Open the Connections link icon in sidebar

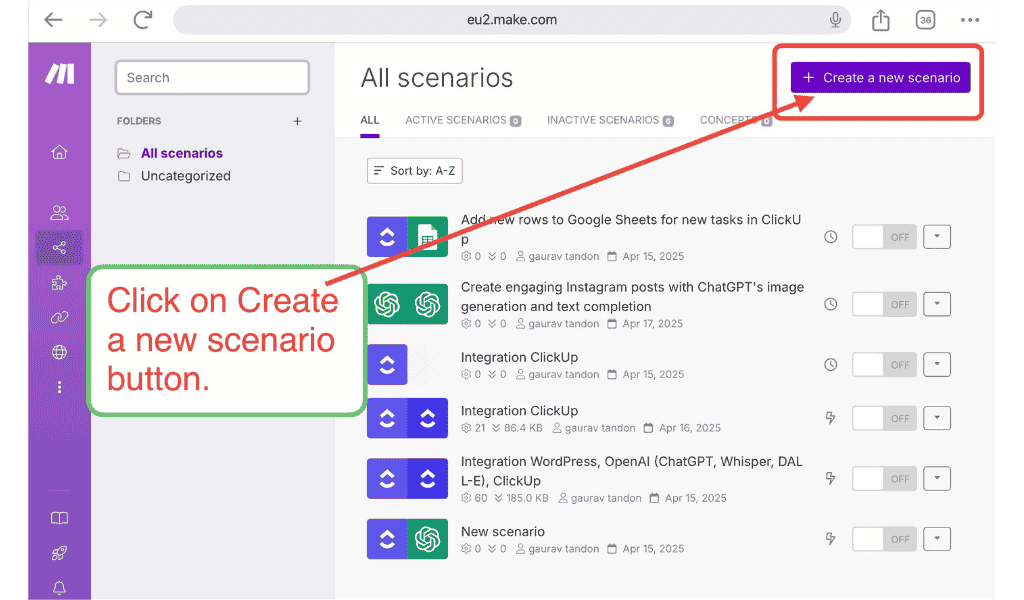point(59,317)
